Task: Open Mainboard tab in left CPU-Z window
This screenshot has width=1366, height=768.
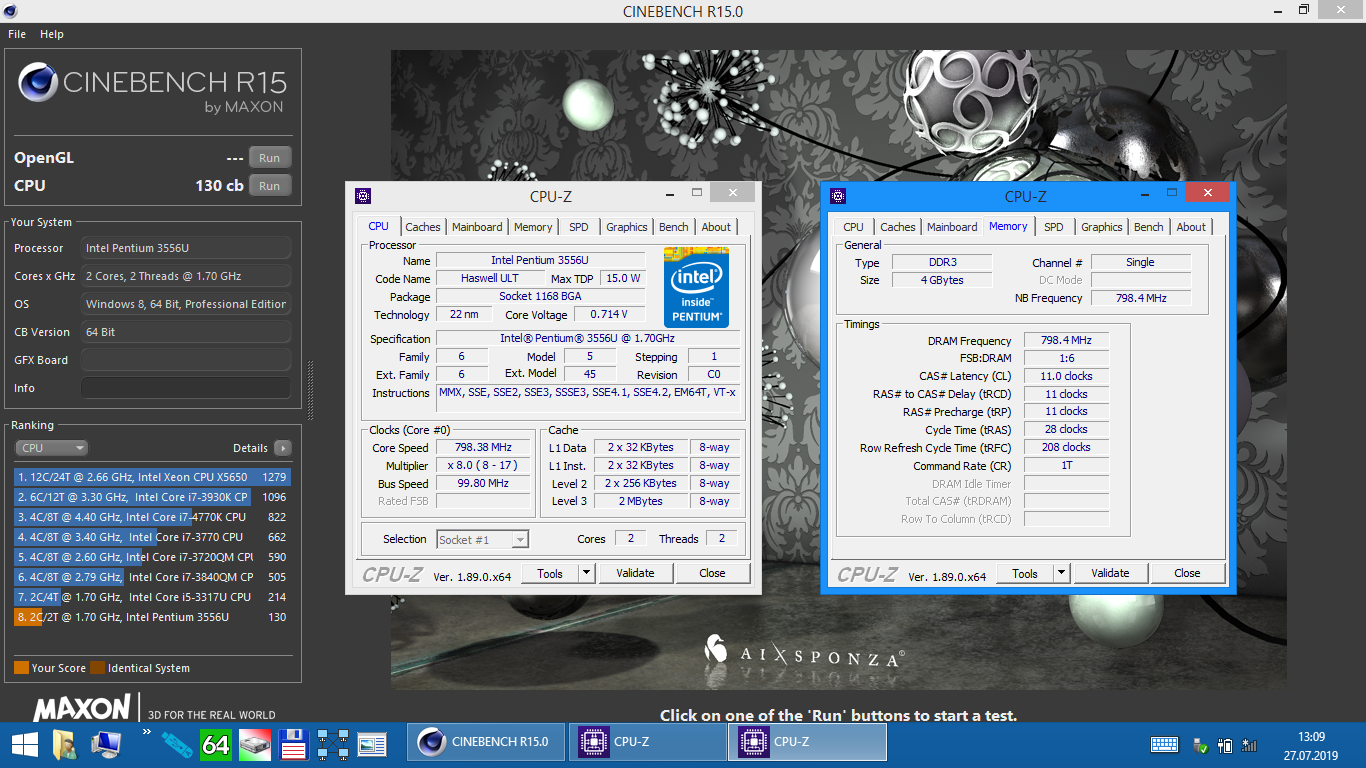Action: [x=477, y=227]
